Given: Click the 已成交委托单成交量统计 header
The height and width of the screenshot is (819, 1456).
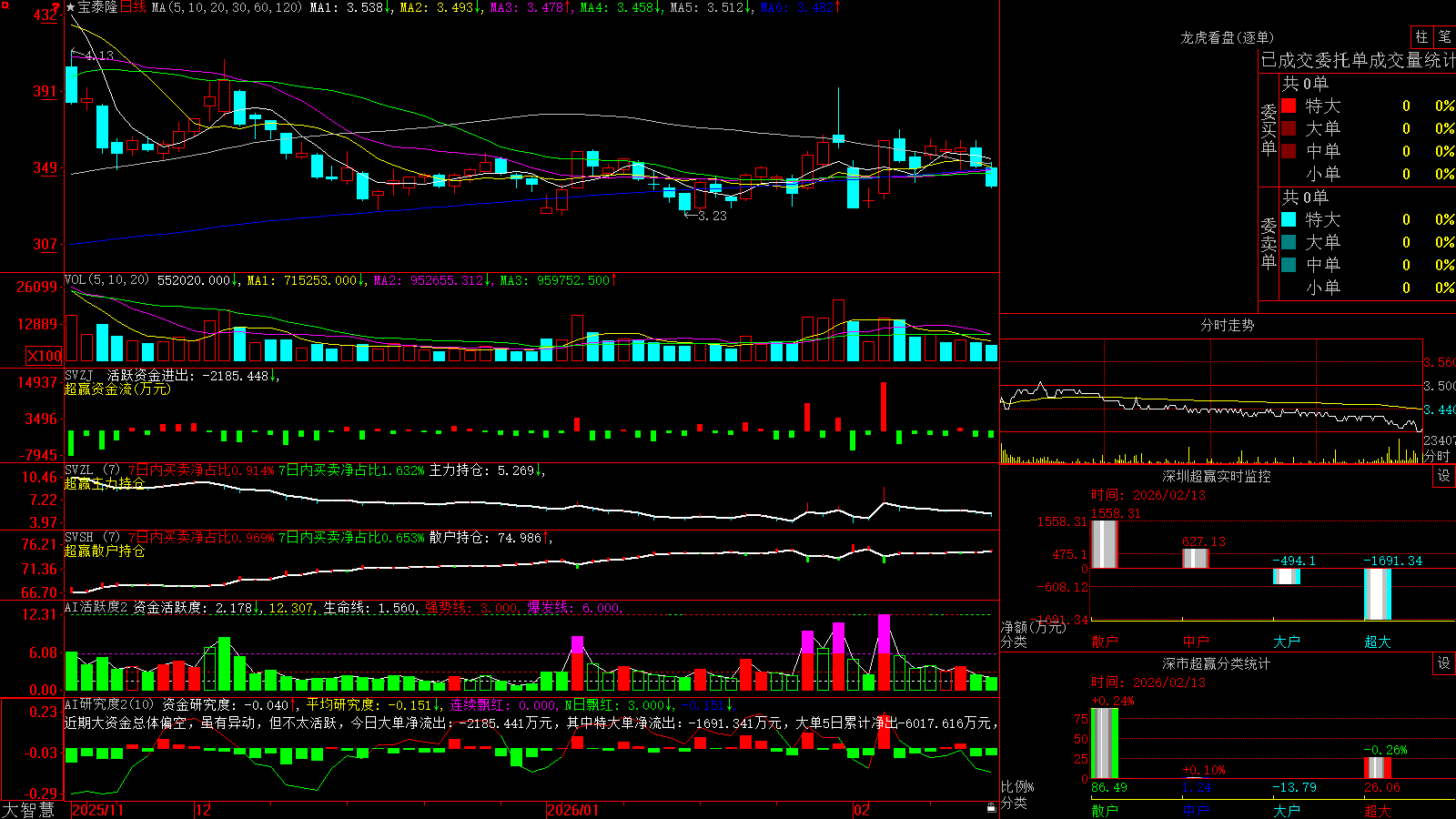Looking at the screenshot, I should (x=1358, y=60).
